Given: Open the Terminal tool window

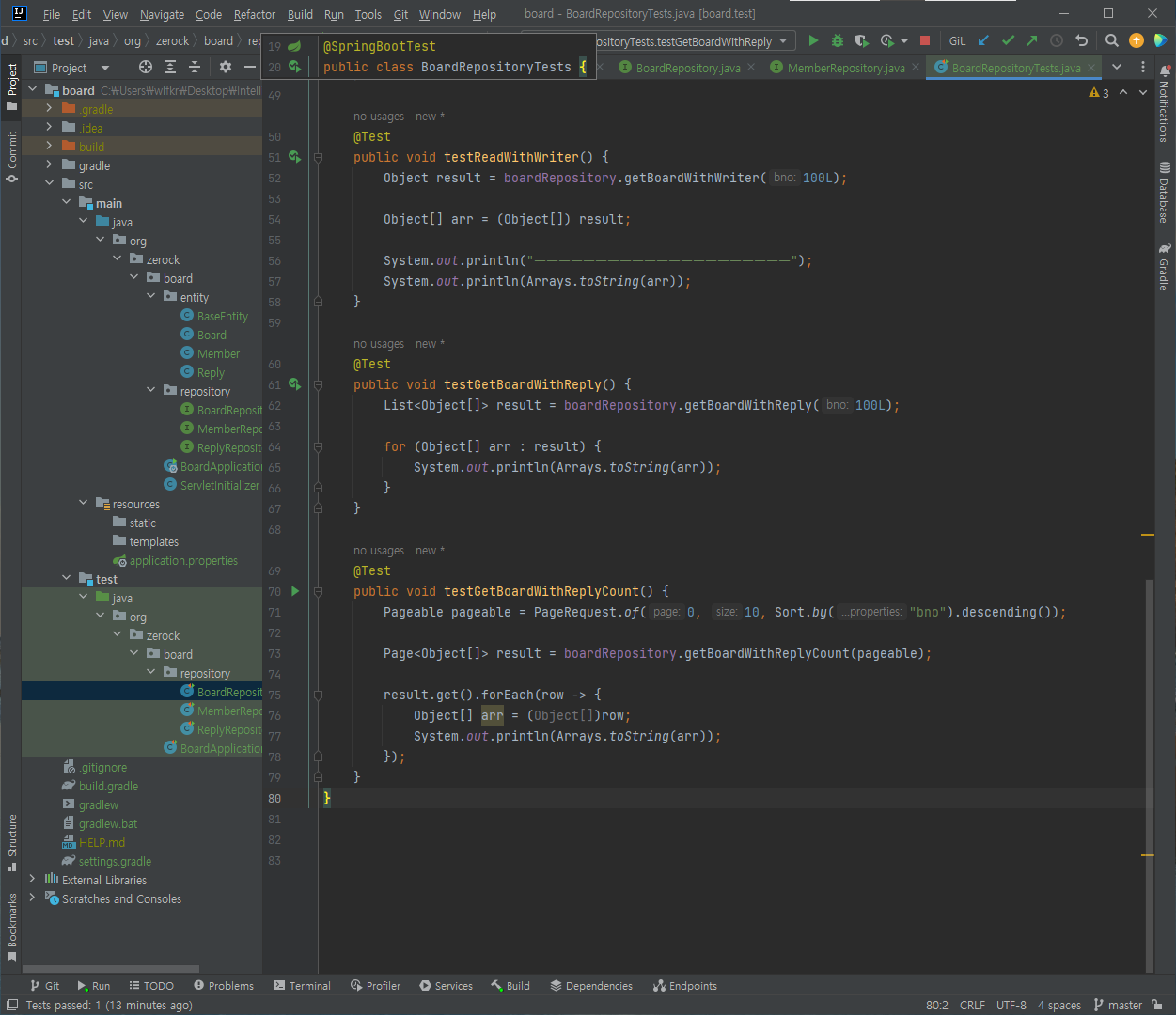Looking at the screenshot, I should [x=303, y=986].
